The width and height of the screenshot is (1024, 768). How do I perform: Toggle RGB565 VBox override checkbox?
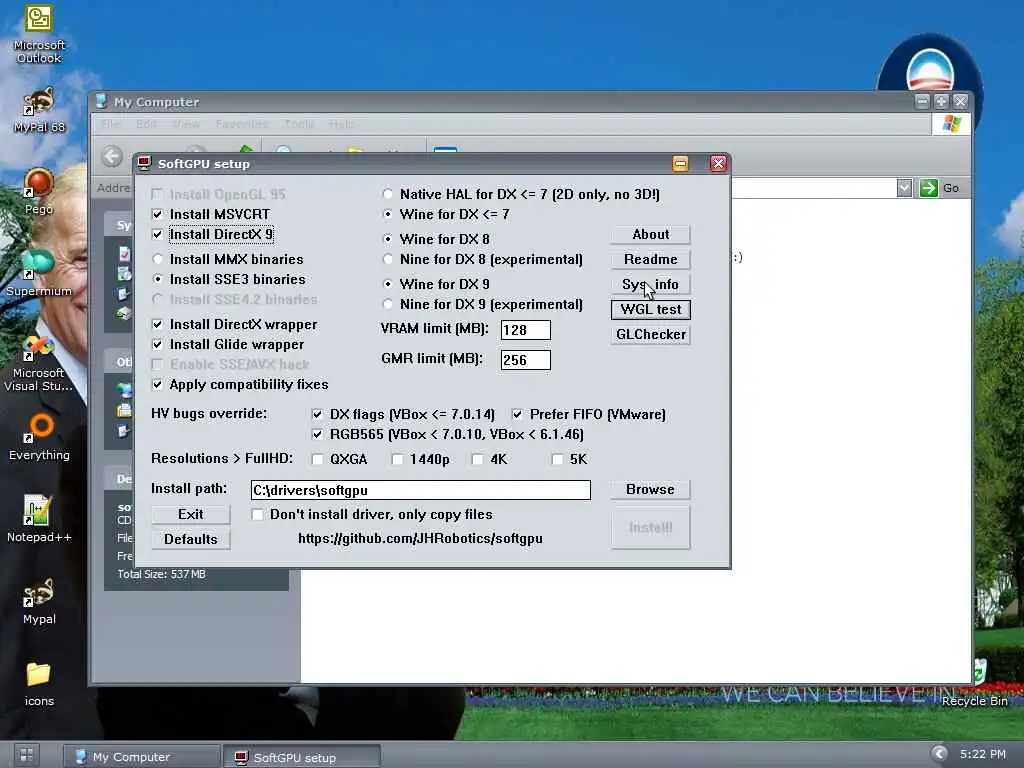tap(317, 435)
